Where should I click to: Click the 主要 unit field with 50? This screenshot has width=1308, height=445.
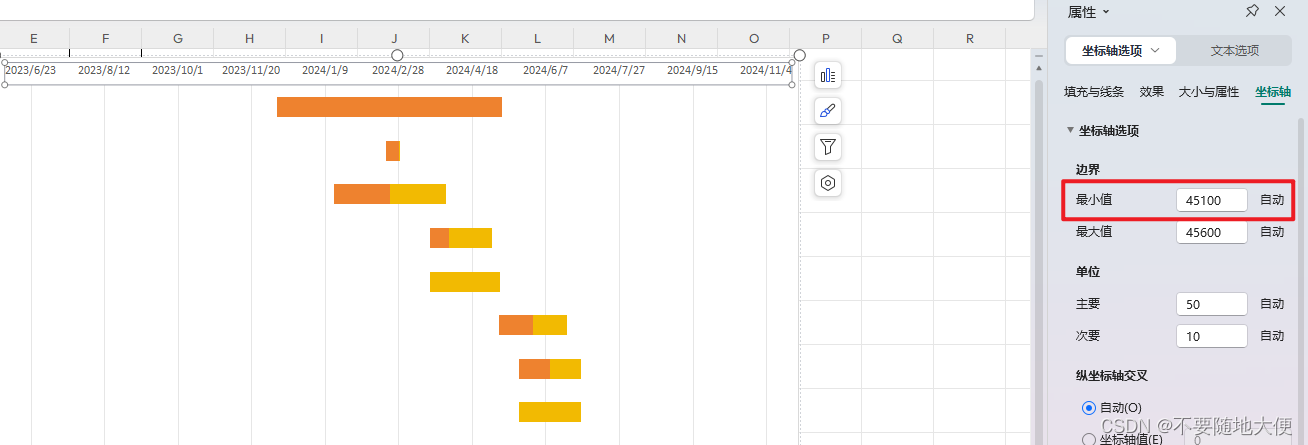[1212, 304]
